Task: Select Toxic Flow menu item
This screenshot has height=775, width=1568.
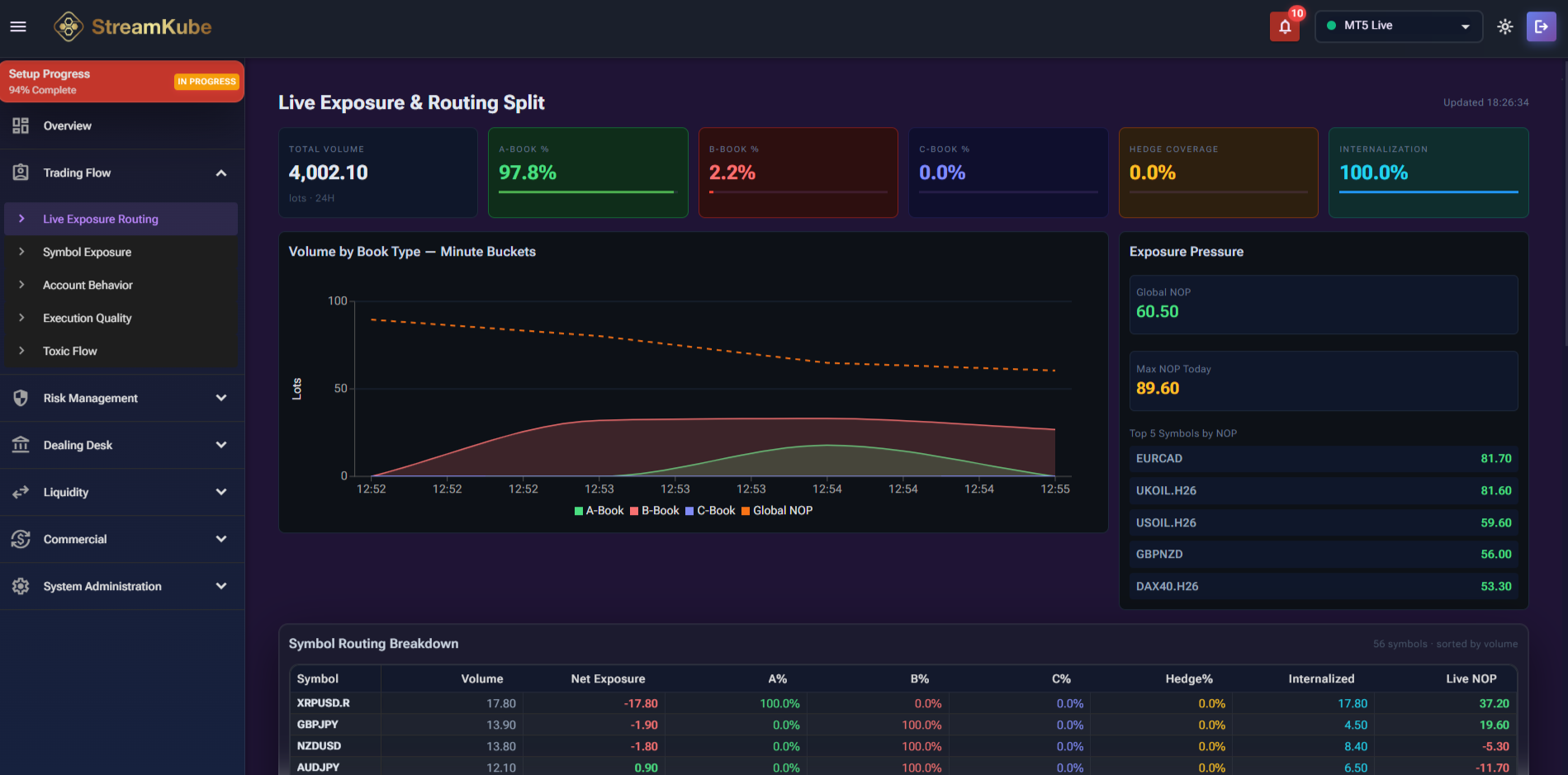Action: (70, 351)
